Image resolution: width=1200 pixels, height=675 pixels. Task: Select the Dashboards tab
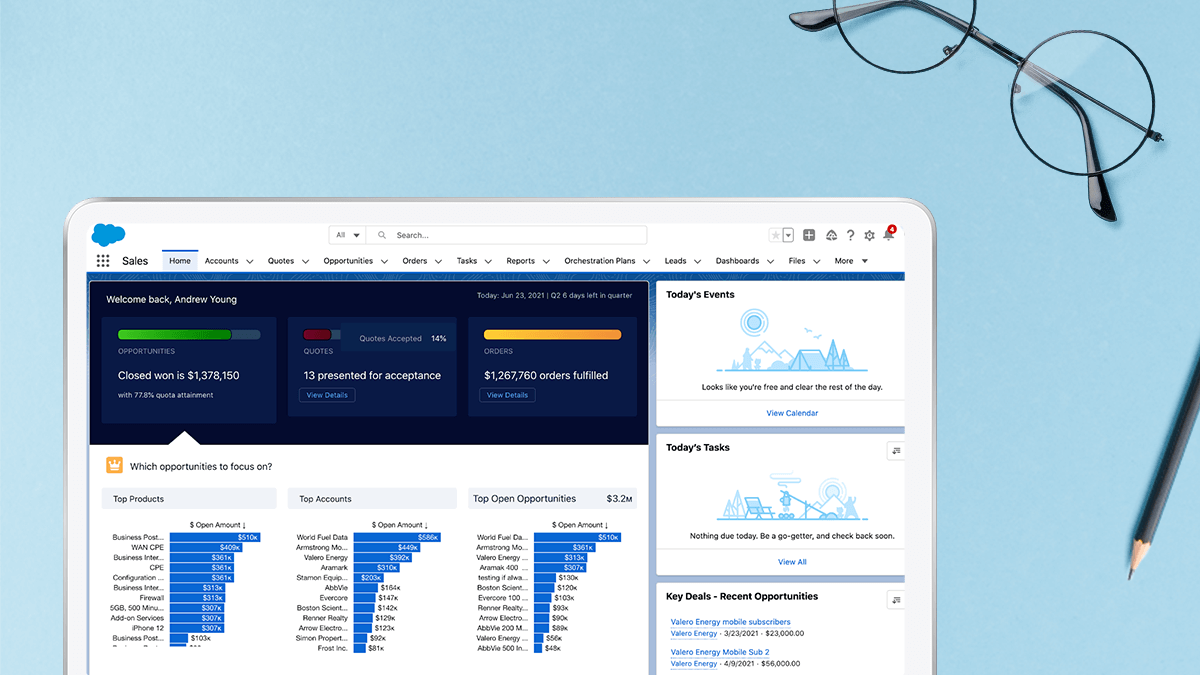point(737,260)
